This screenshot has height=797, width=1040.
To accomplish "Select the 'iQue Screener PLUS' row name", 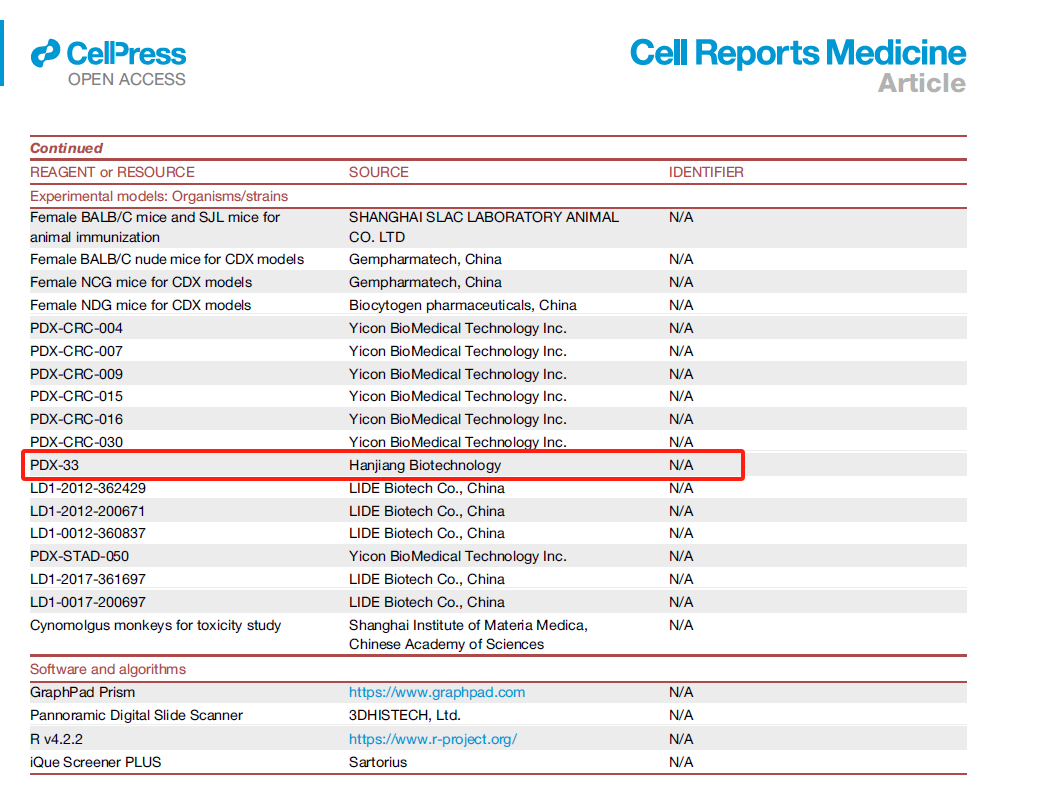I will pos(96,763).
